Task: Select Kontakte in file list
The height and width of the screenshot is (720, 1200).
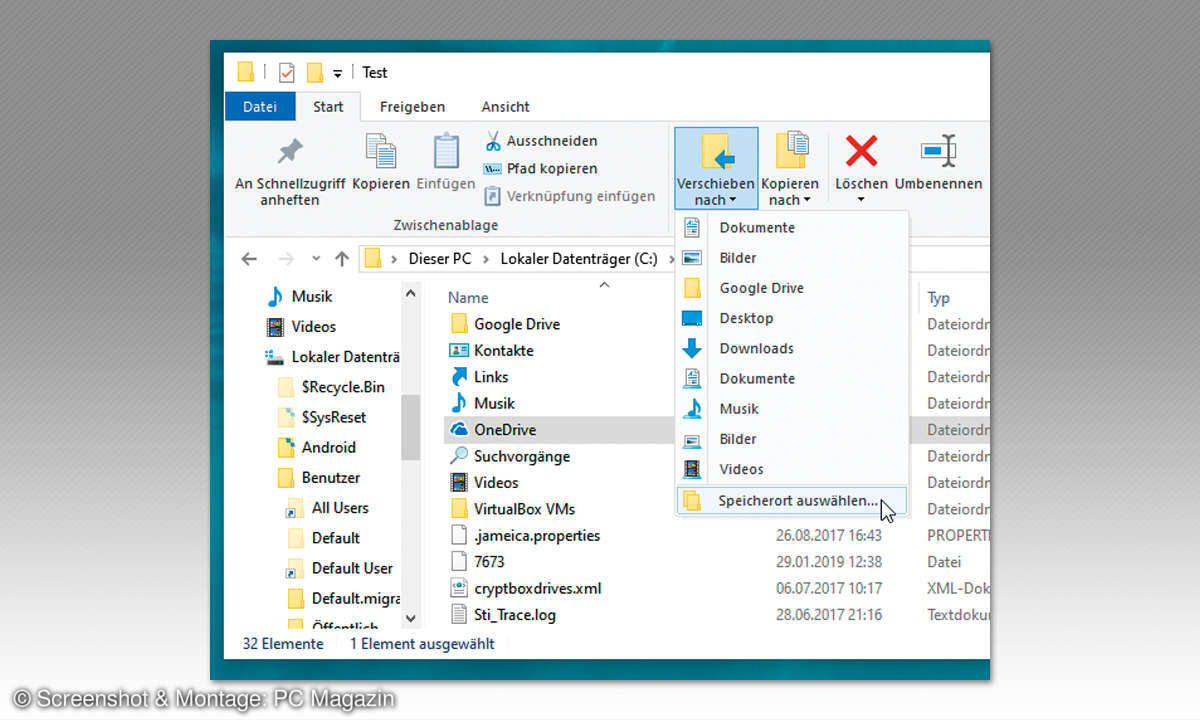Action: [x=492, y=351]
